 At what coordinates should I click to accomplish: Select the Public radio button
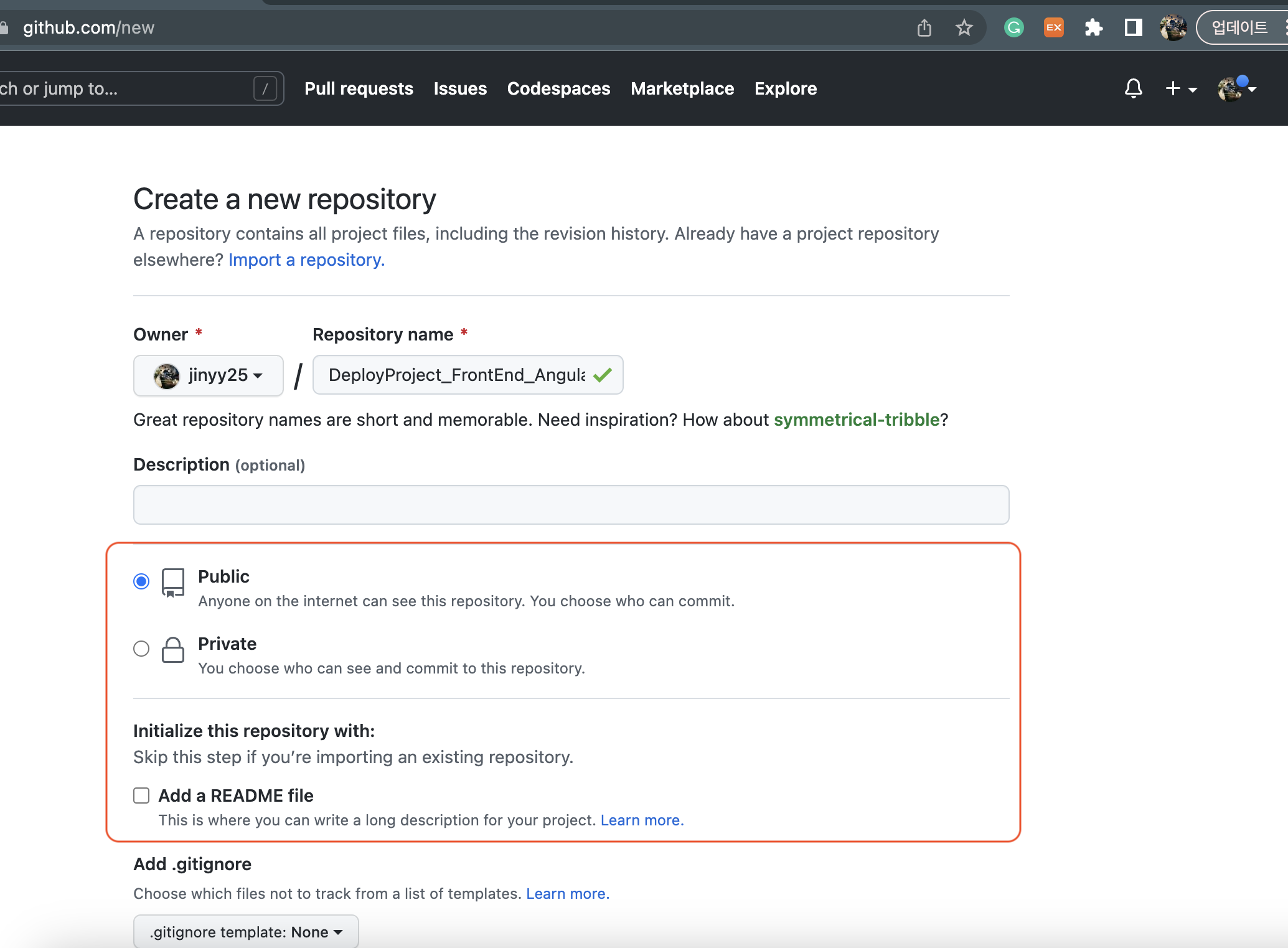141,581
